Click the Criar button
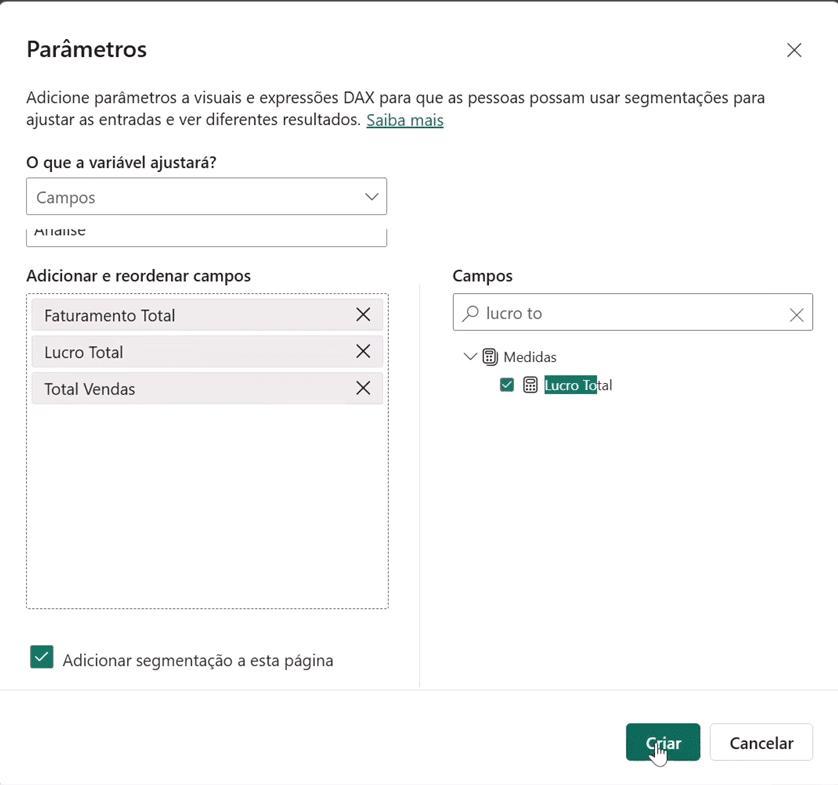Viewport: 838px width, 785px height. [x=663, y=742]
